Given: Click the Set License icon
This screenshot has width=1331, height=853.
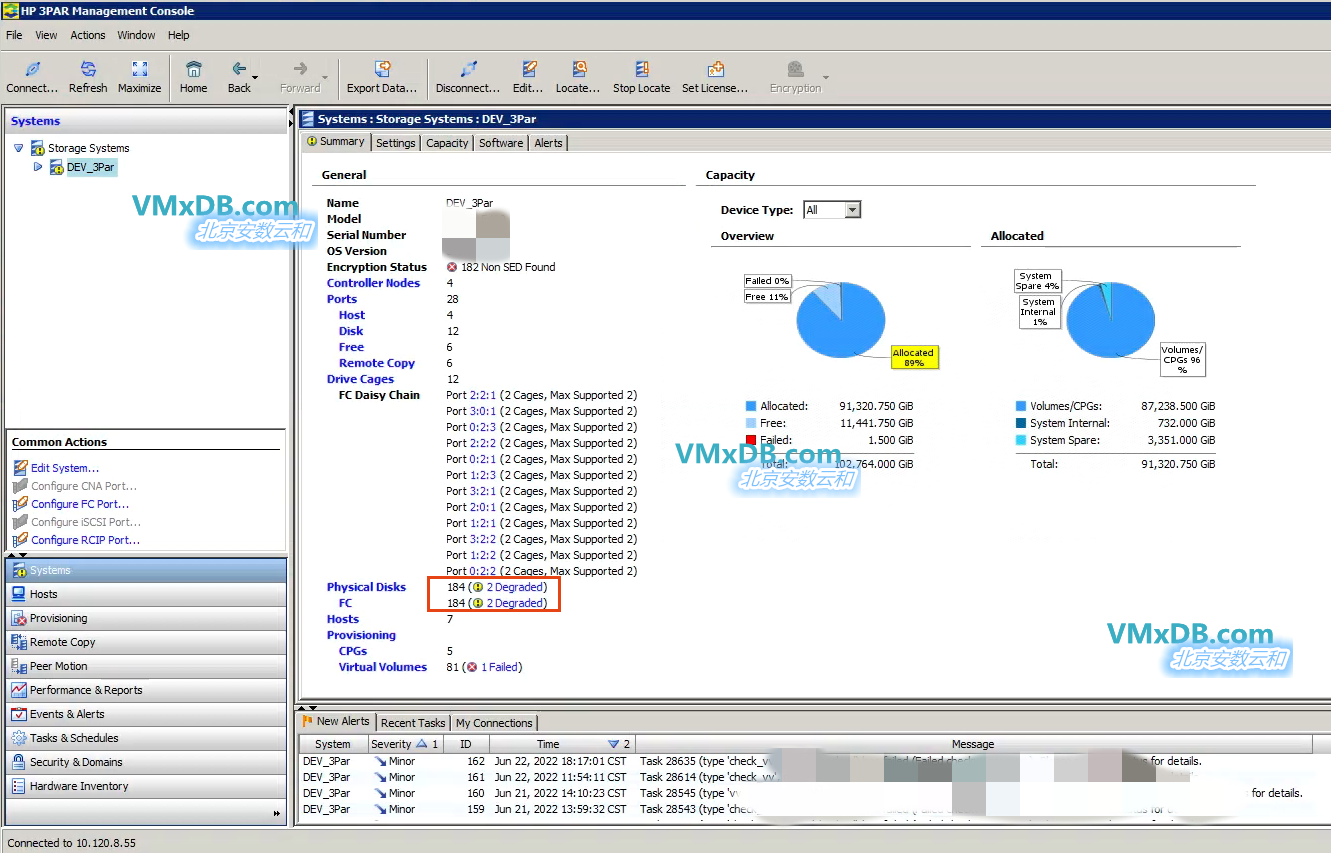Looking at the screenshot, I should tap(715, 69).
